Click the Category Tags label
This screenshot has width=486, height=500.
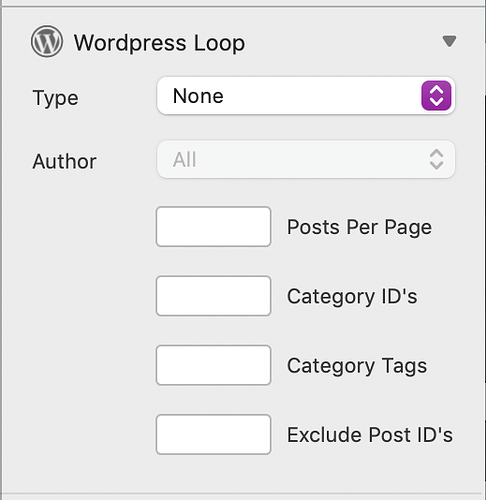click(x=357, y=366)
